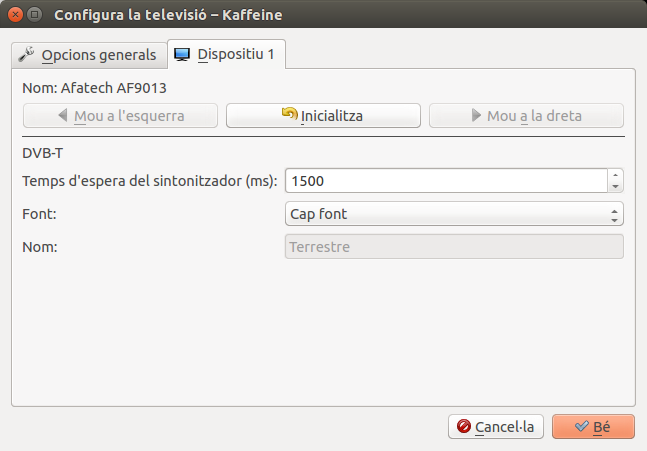647x451 pixels.
Task: Click the yellow undo arrow icon on Inicialitza
Action: point(290,115)
